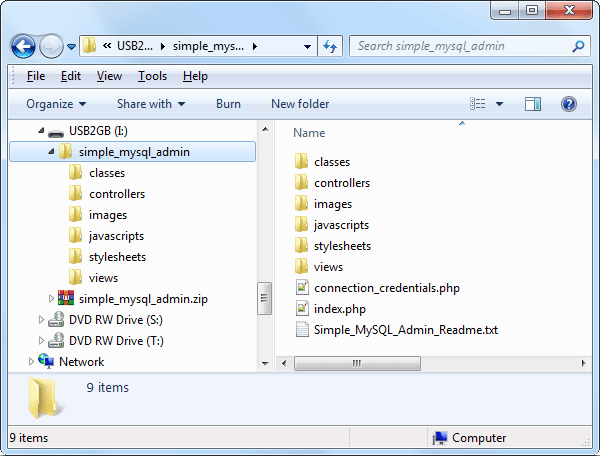Open the File menu
Screen dimensions: 600x456
tap(36, 76)
